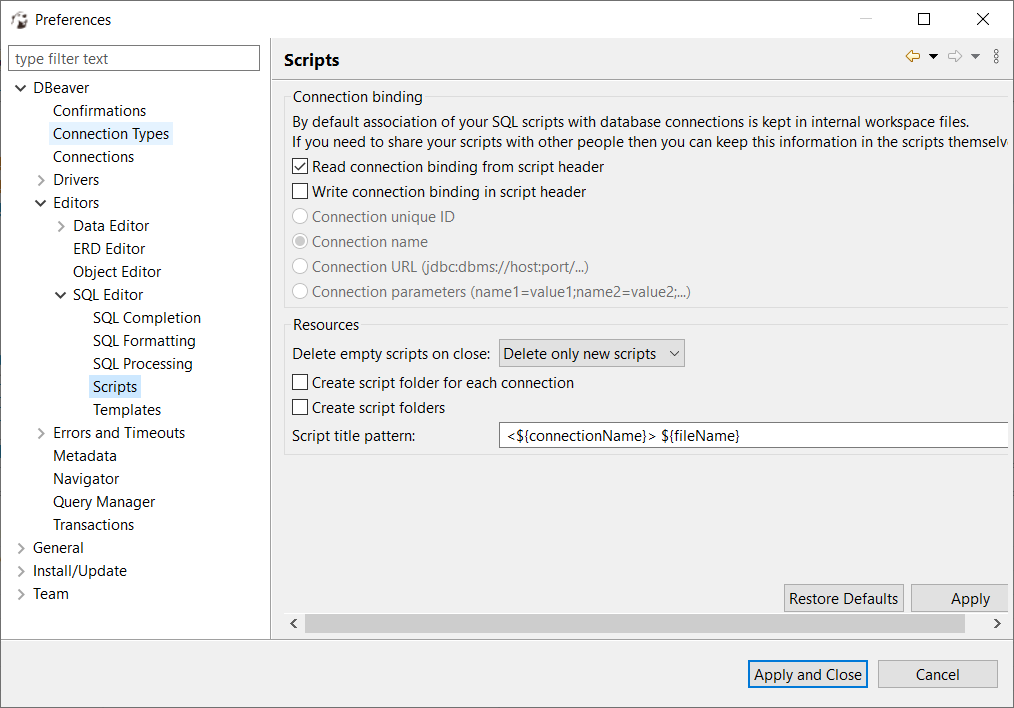This screenshot has height=708, width=1014.
Task: Enable writing connection binding in script header
Action: click(x=299, y=191)
